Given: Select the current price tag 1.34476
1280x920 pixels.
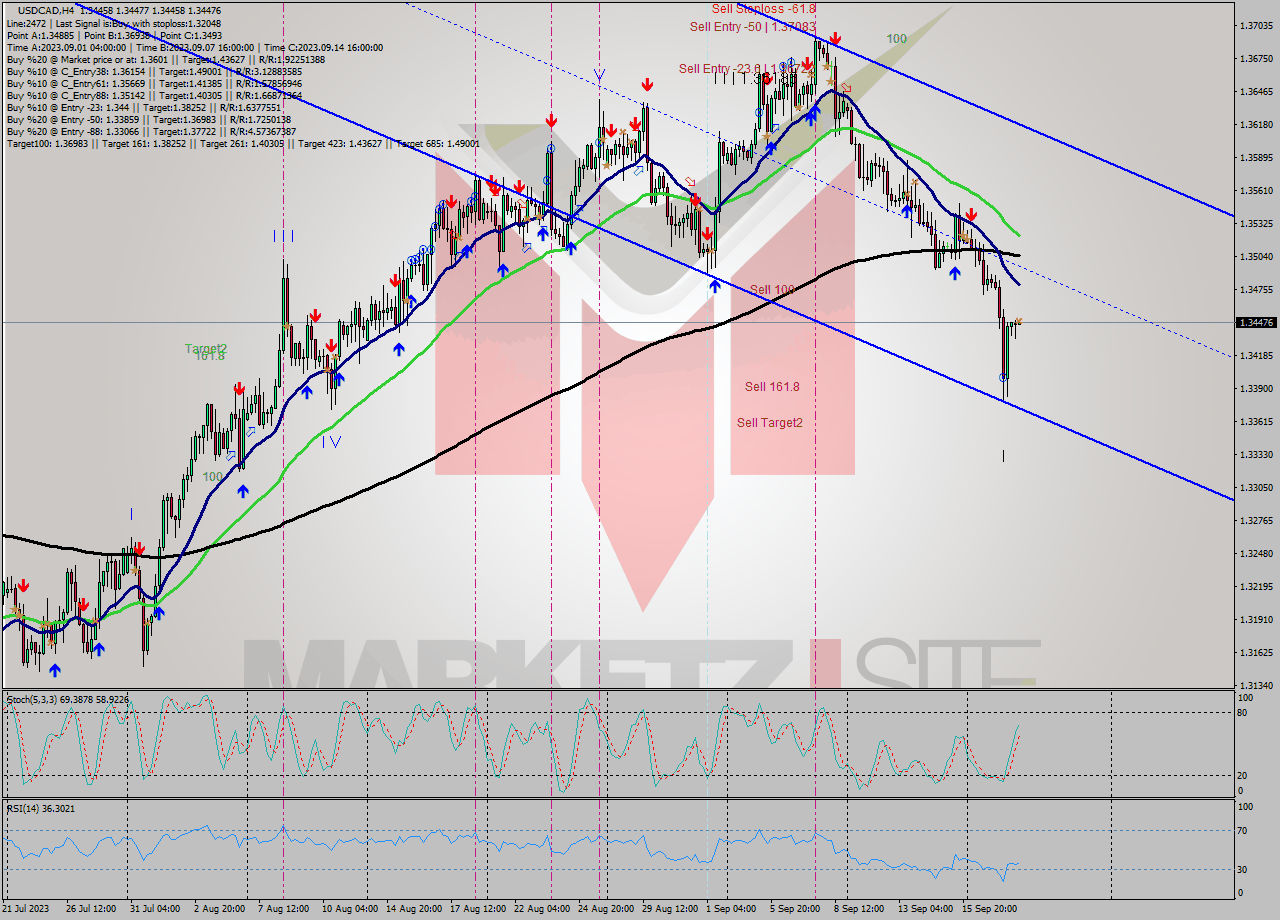Looking at the screenshot, I should (1256, 322).
